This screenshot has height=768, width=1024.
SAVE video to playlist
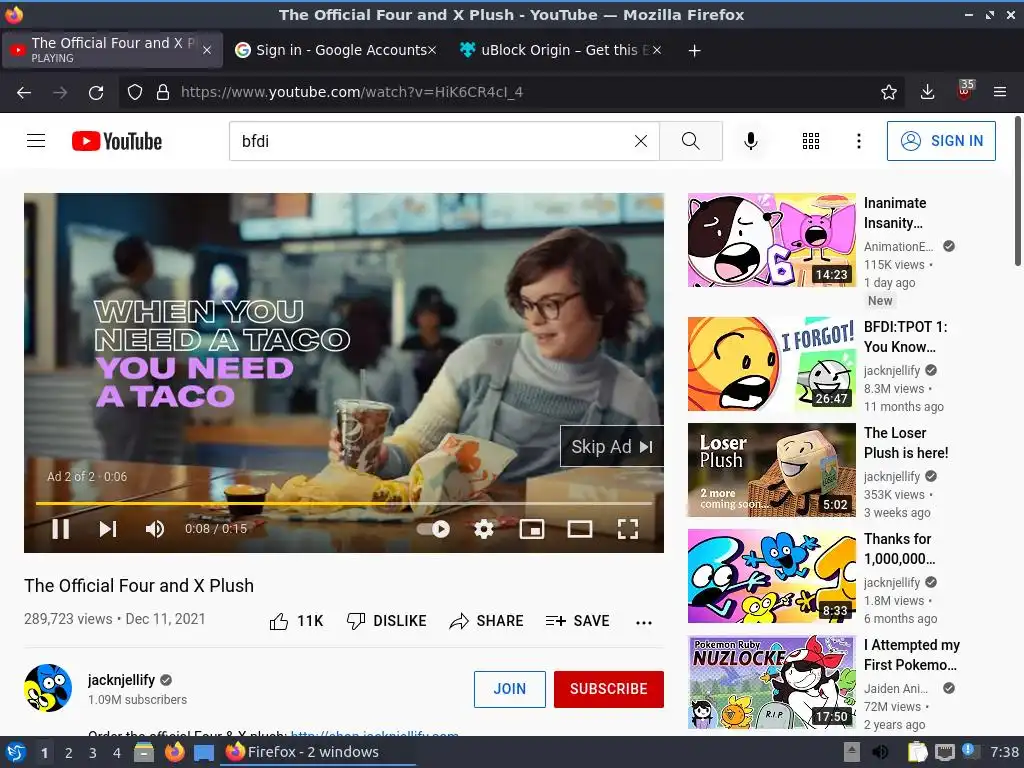[x=578, y=621]
